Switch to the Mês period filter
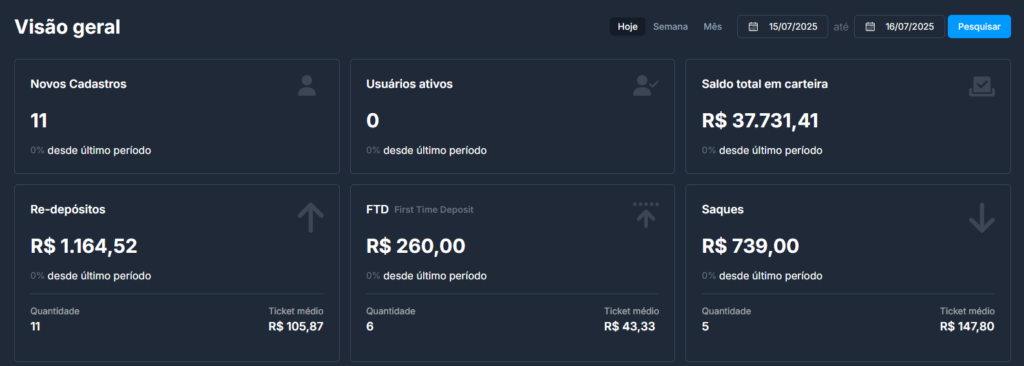The width and height of the screenshot is (1024, 366). (x=712, y=27)
